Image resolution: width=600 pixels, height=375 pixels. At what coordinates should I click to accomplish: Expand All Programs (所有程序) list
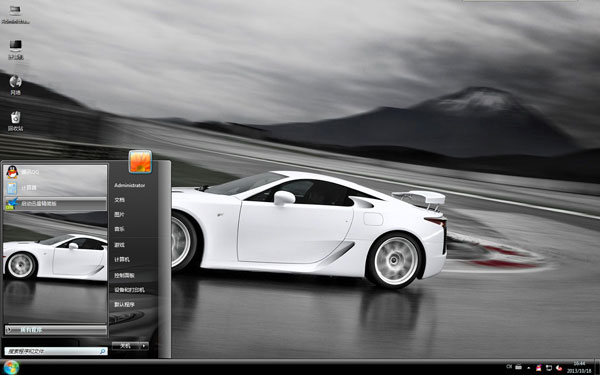pos(56,329)
